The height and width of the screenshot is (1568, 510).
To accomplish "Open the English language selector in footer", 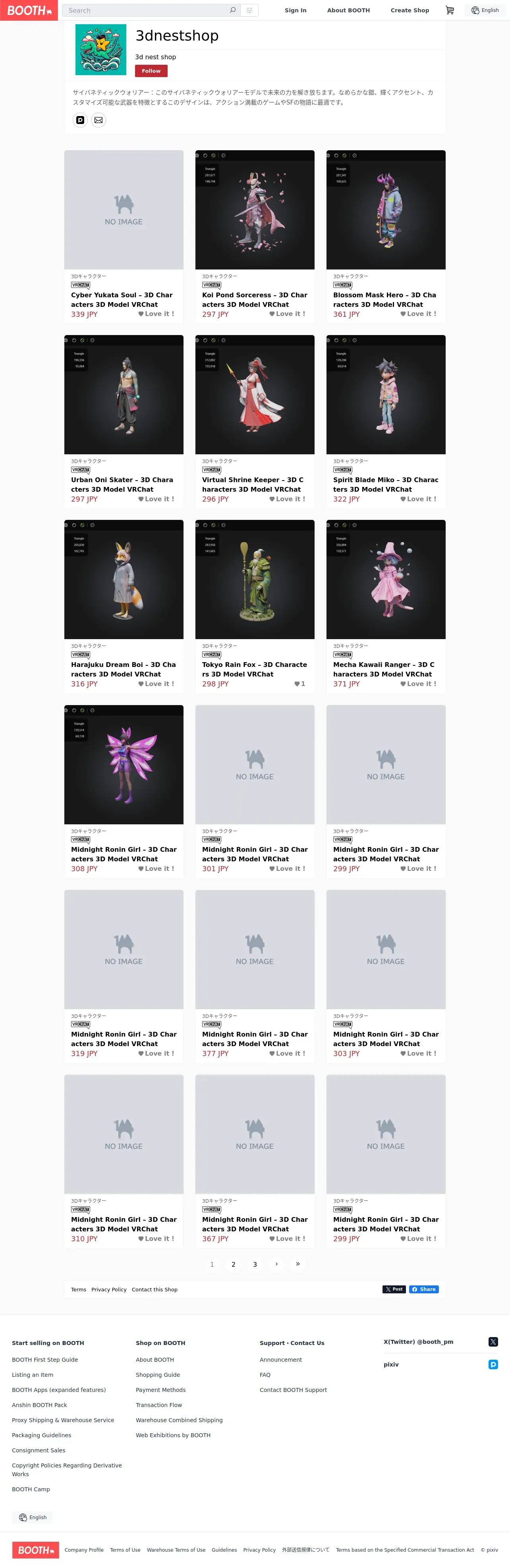I will [33, 1517].
